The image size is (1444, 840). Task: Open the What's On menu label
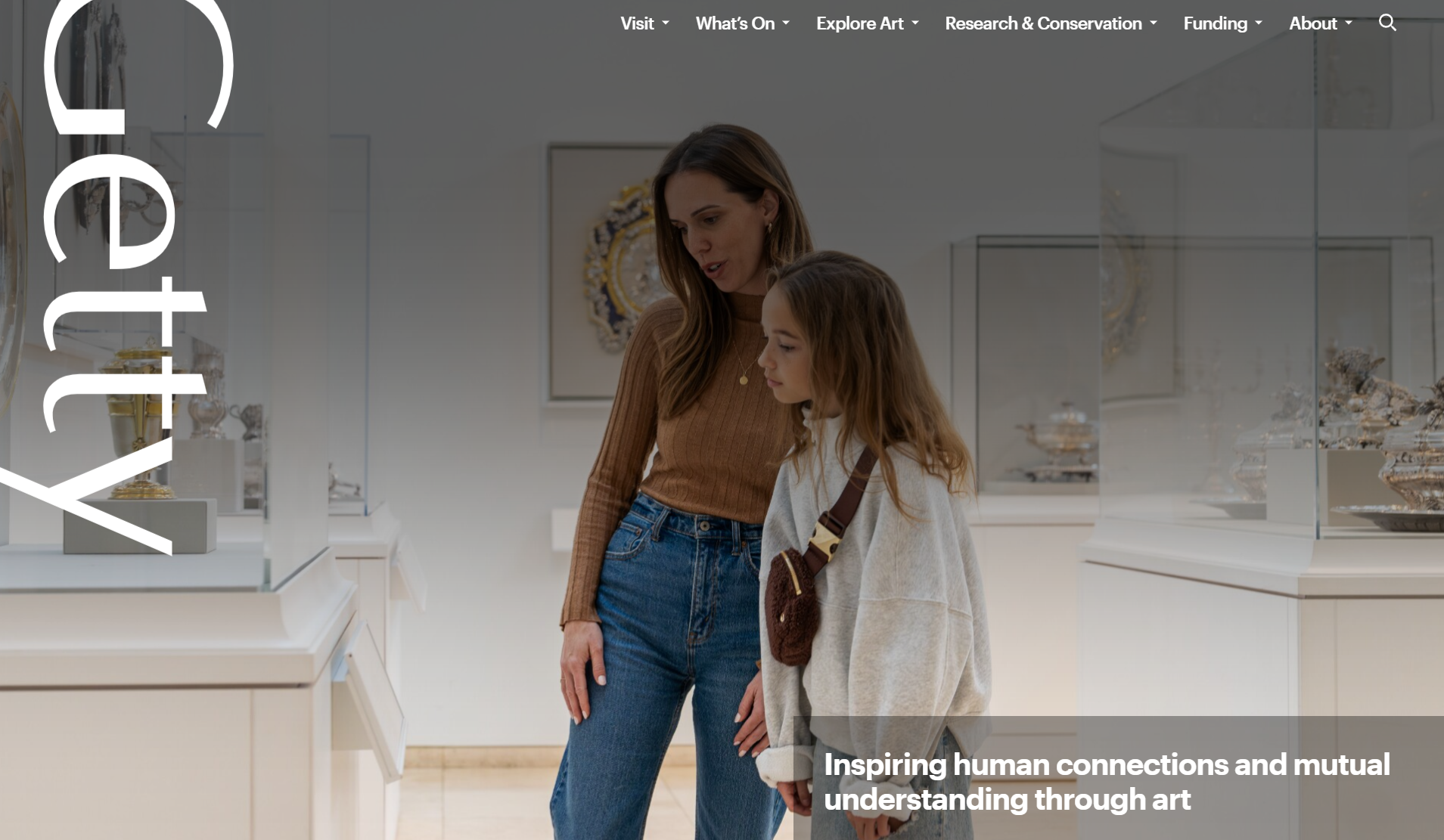click(735, 23)
